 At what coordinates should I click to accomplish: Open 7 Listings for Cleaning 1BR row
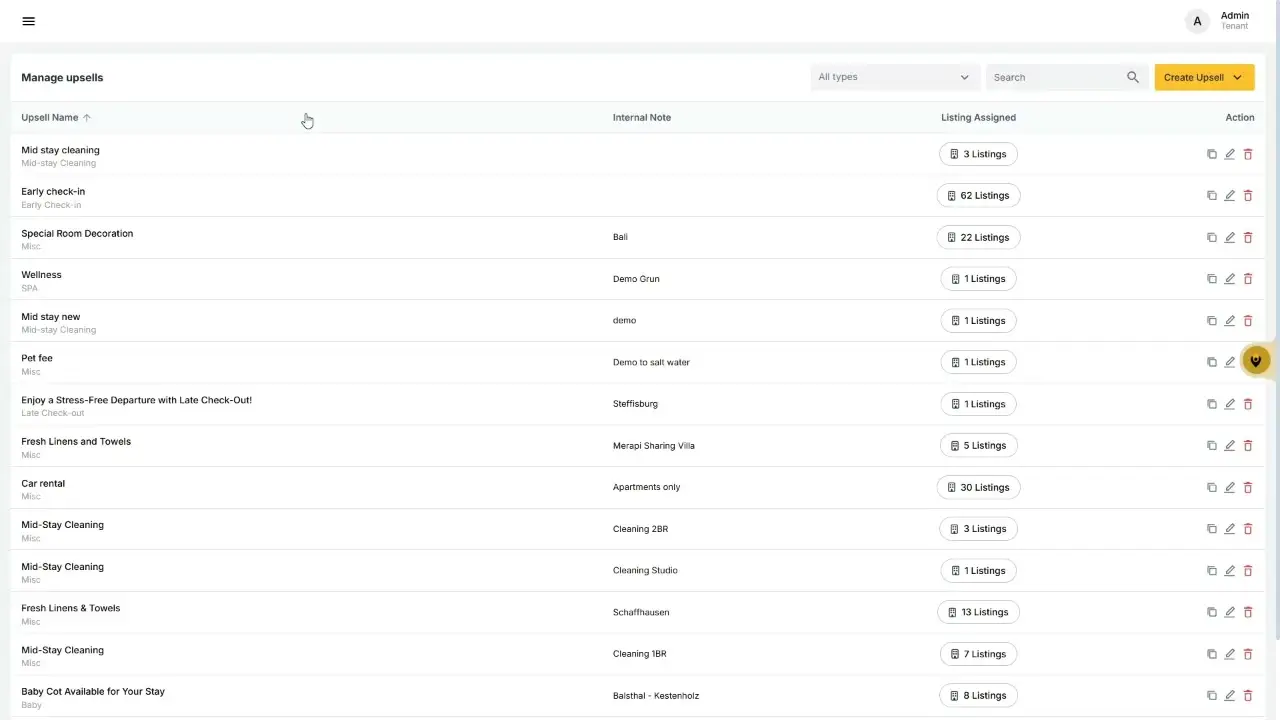click(978, 654)
